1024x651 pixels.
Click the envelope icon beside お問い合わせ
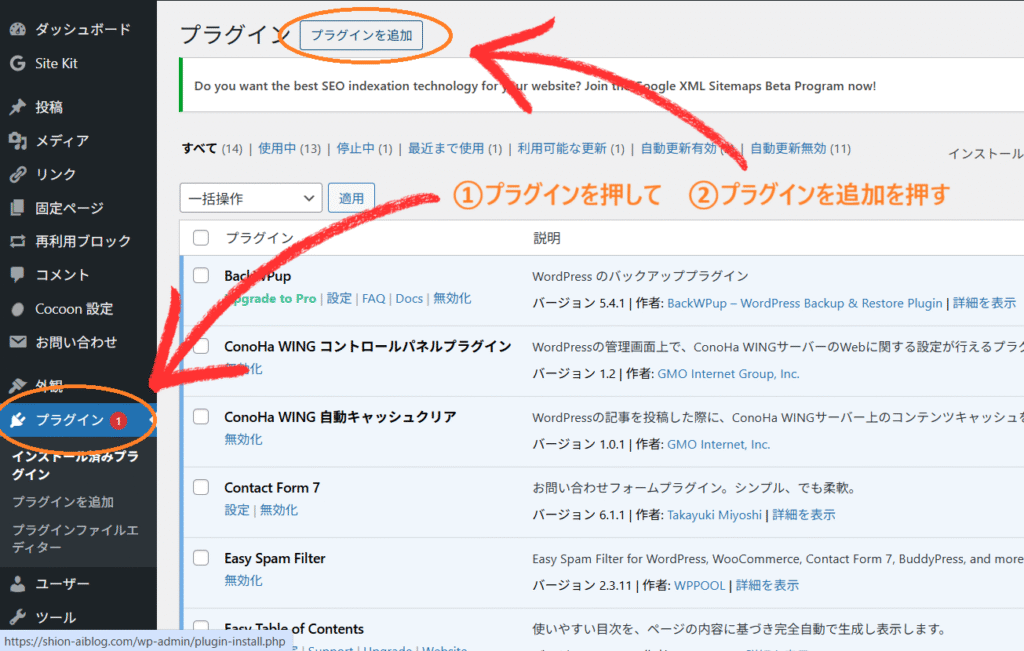click(x=18, y=341)
